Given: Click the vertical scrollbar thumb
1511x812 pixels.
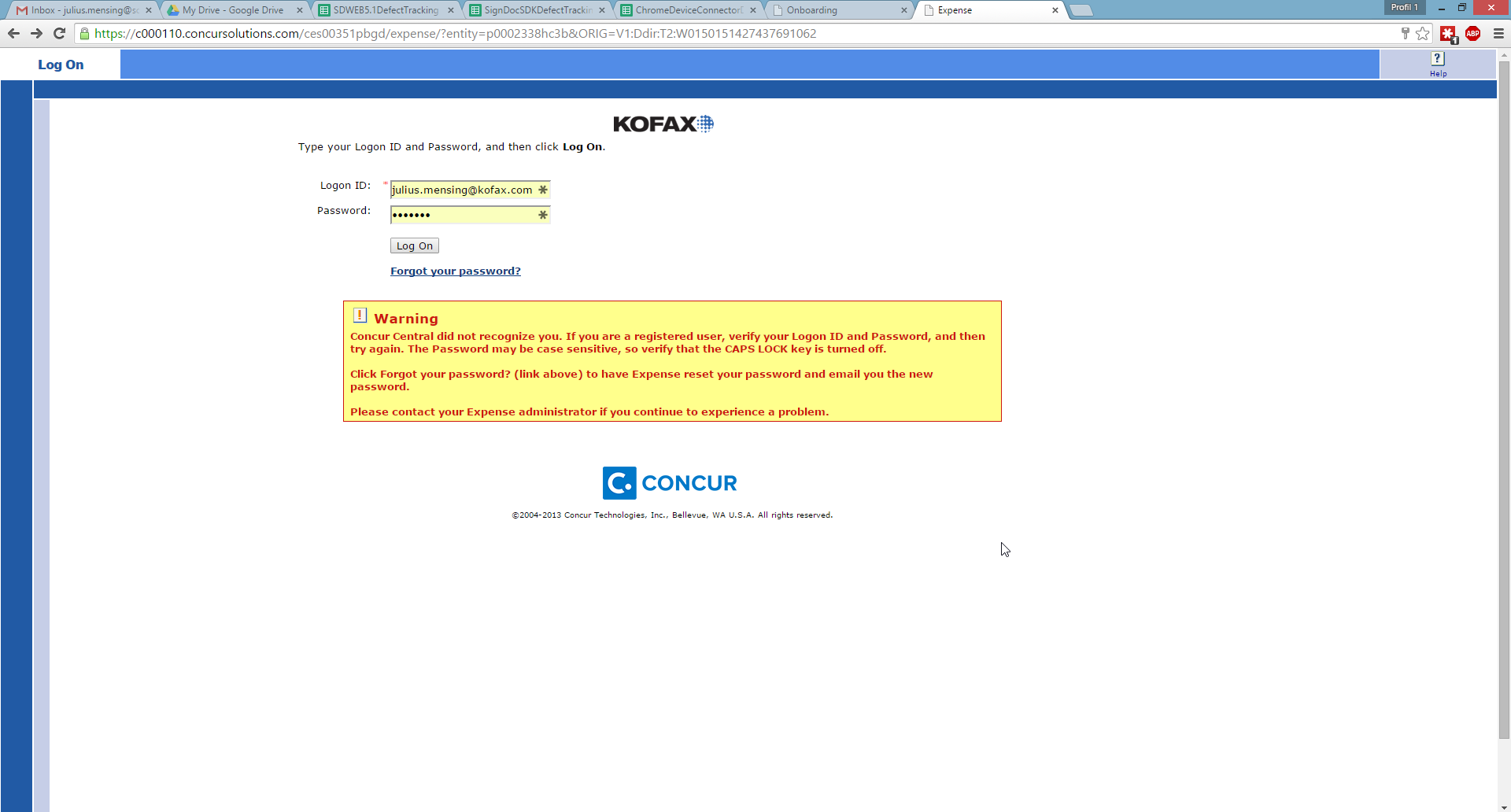Looking at the screenshot, I should point(1504,400).
